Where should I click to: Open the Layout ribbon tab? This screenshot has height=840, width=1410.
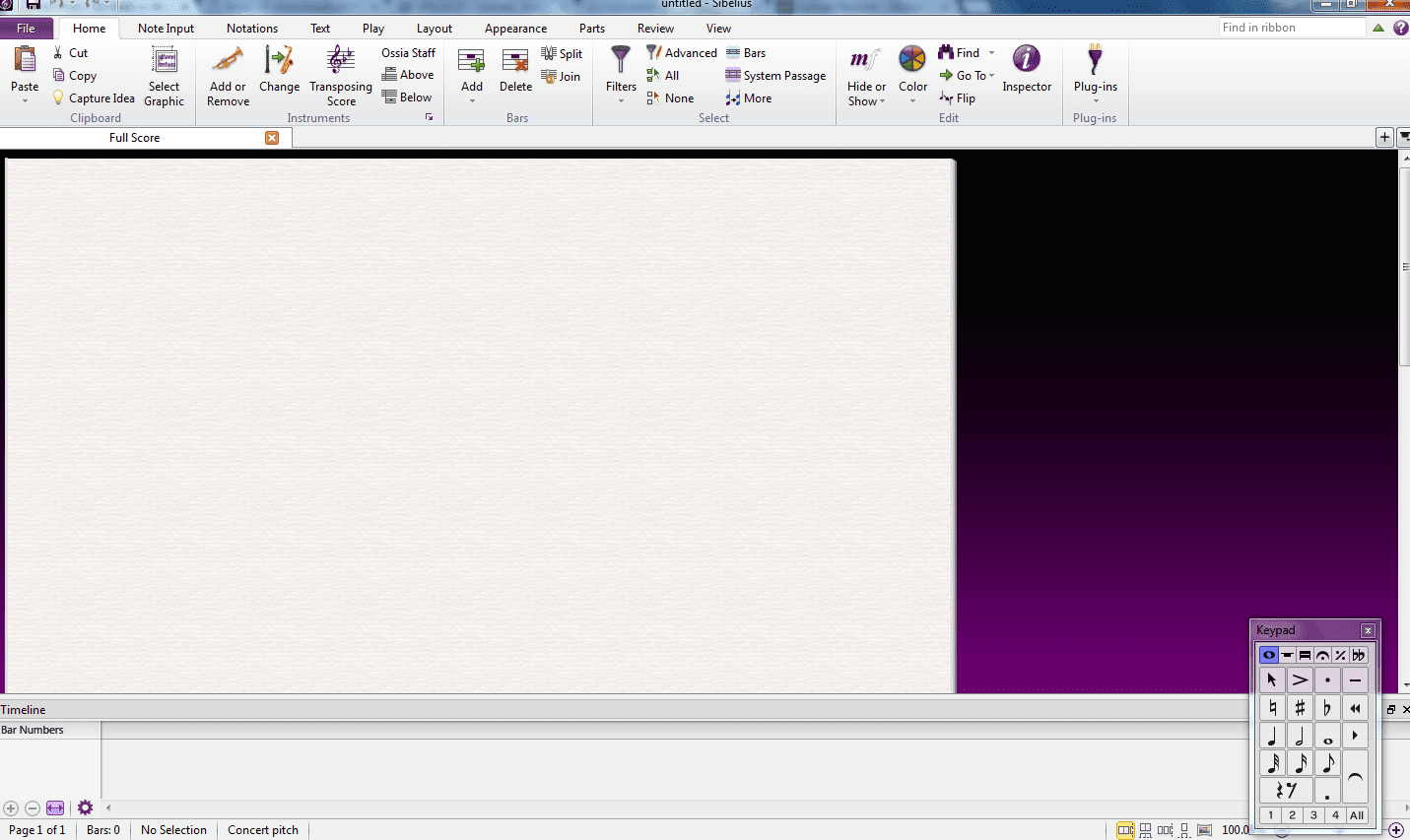tap(435, 29)
